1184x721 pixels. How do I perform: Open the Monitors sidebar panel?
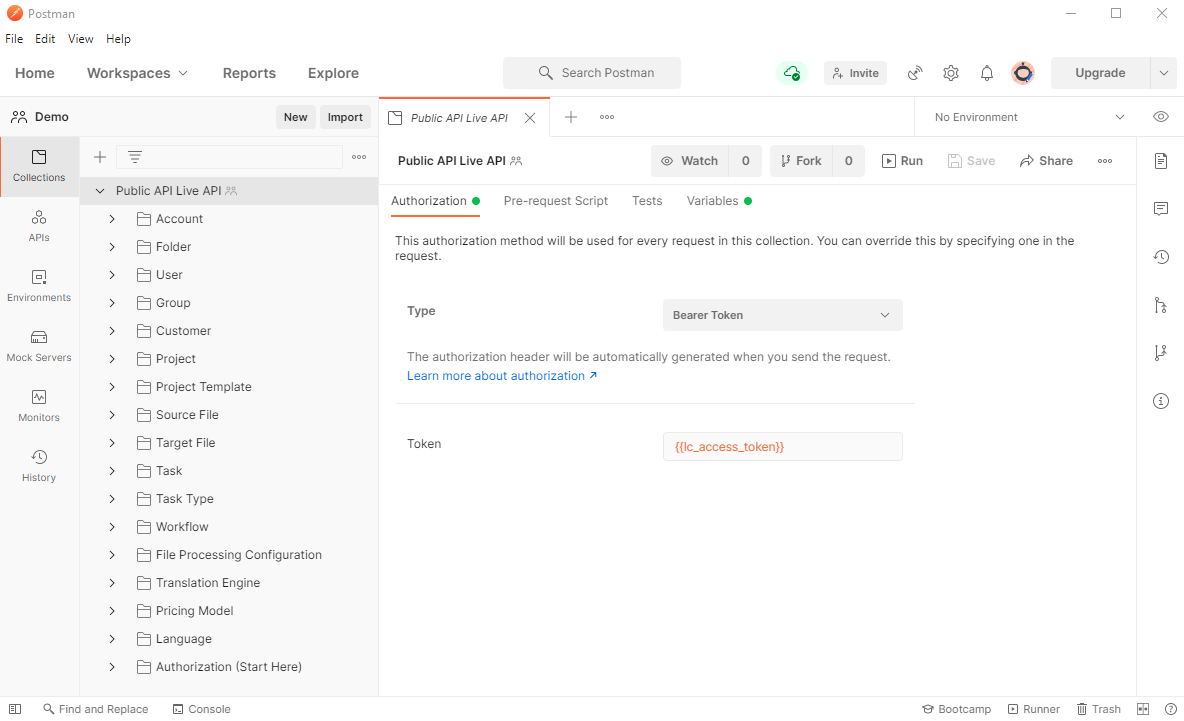(39, 406)
